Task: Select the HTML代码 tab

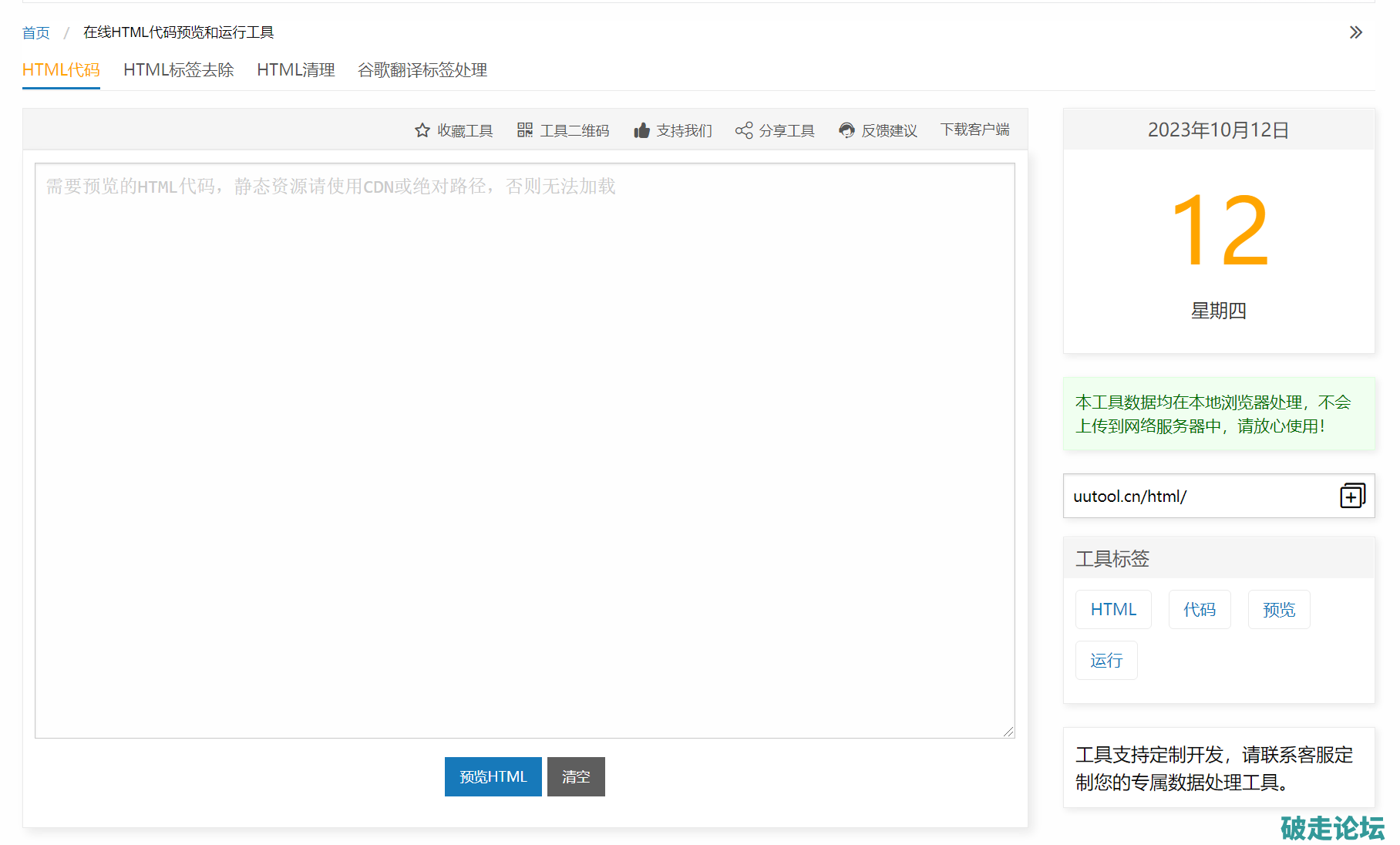Action: [x=61, y=70]
